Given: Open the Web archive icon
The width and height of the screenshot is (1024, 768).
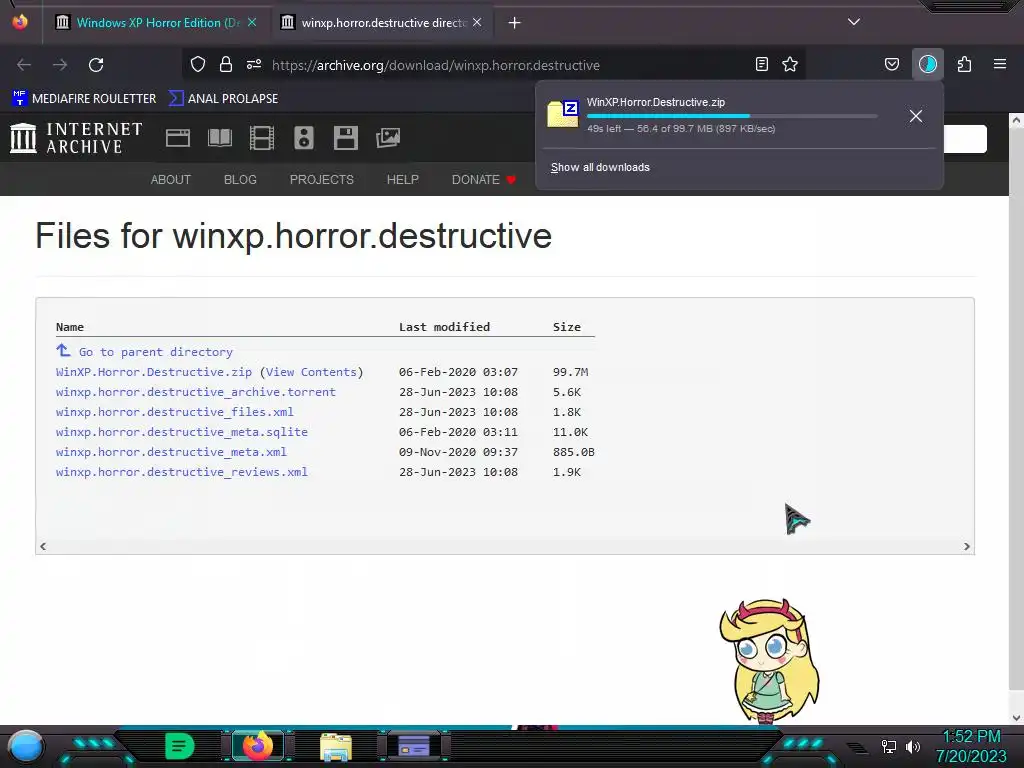Looking at the screenshot, I should click(x=178, y=138).
